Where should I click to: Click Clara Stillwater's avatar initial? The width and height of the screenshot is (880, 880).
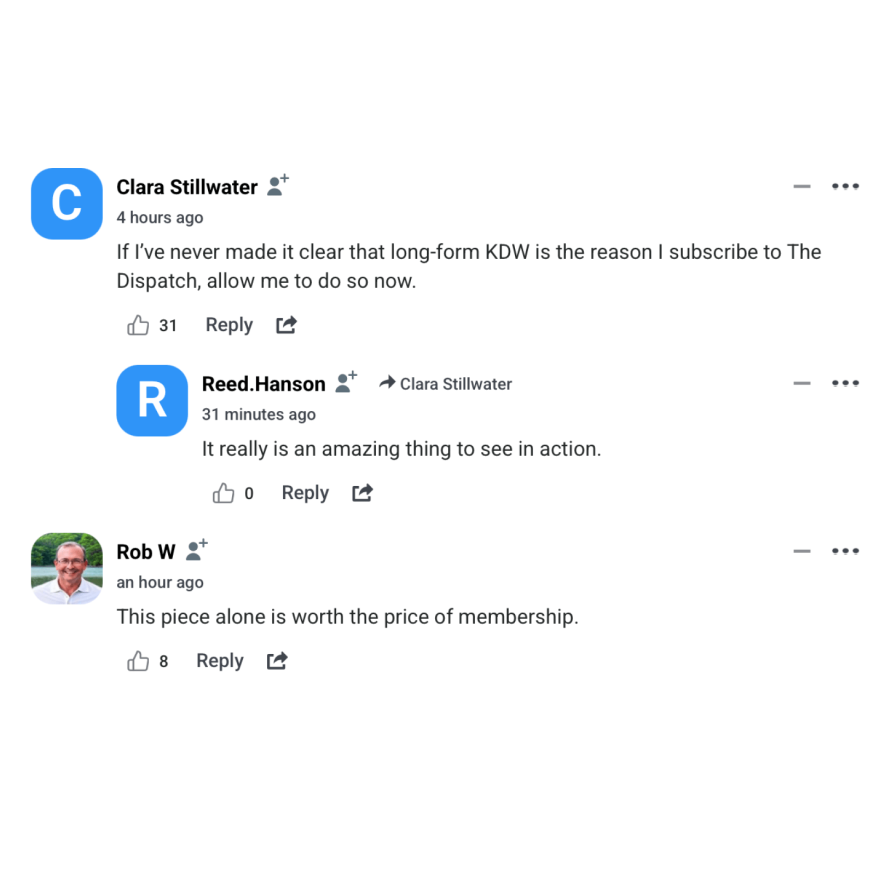(x=66, y=203)
